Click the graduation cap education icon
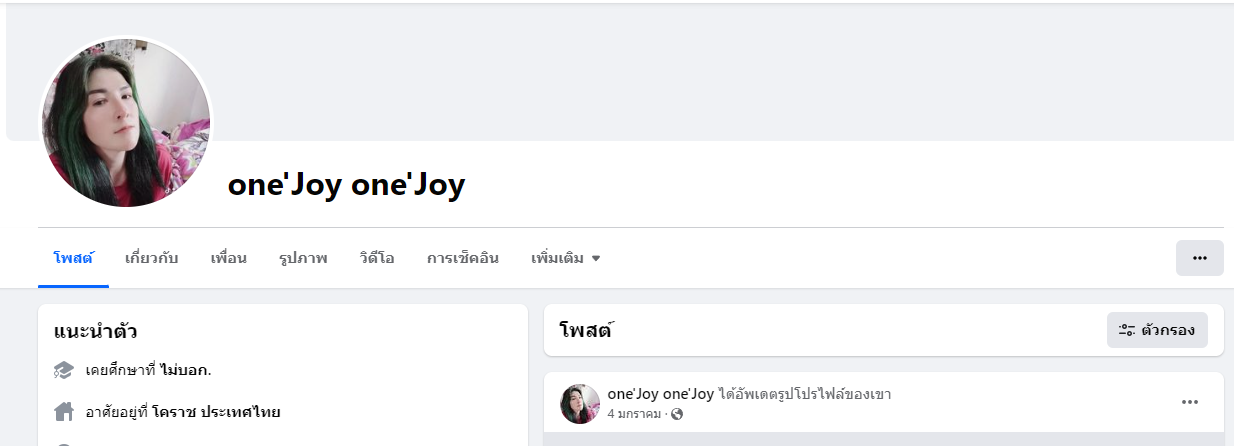1234x446 pixels. coord(64,370)
